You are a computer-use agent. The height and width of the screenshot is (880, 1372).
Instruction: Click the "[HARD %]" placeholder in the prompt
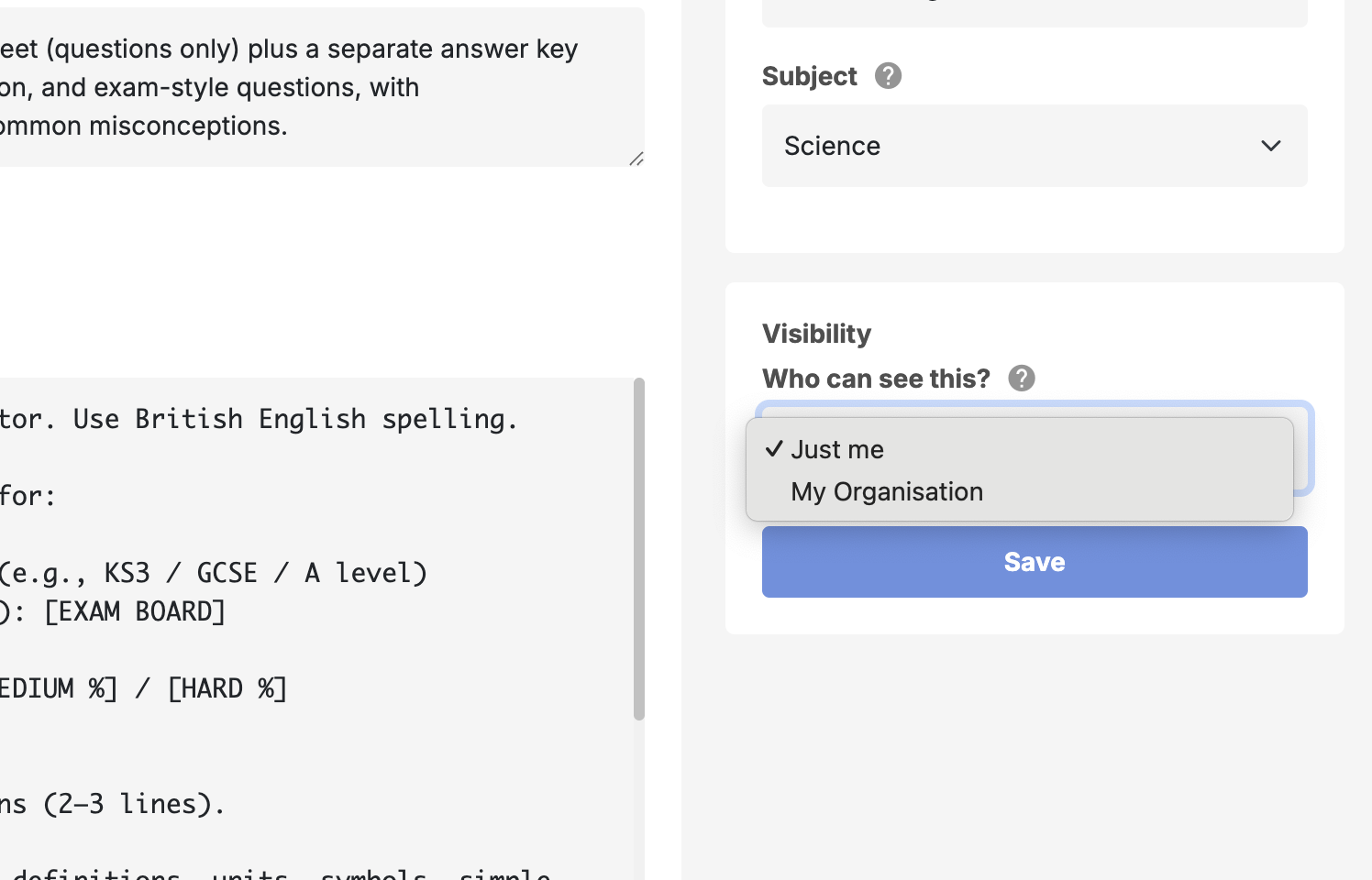(227, 688)
